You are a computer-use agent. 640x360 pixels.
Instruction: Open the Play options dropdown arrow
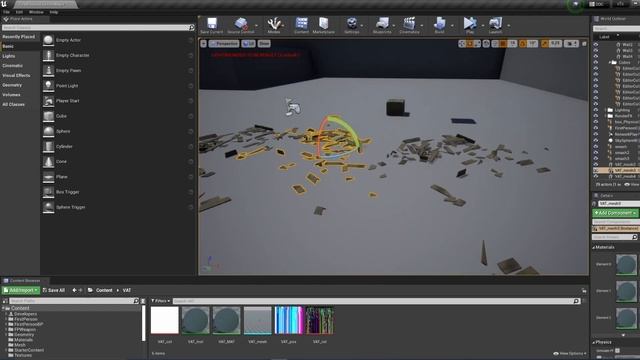coord(482,25)
